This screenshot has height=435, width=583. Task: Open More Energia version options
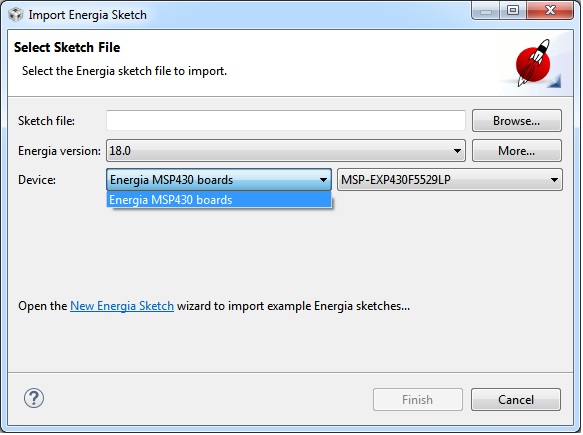(x=516, y=151)
